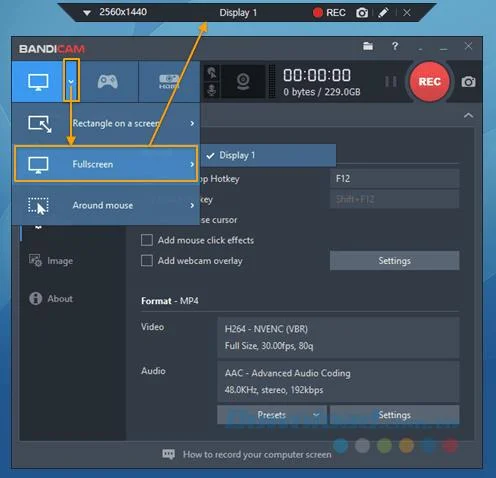
Task: Click the speech bubble help icon at bottom
Action: [x=169, y=454]
